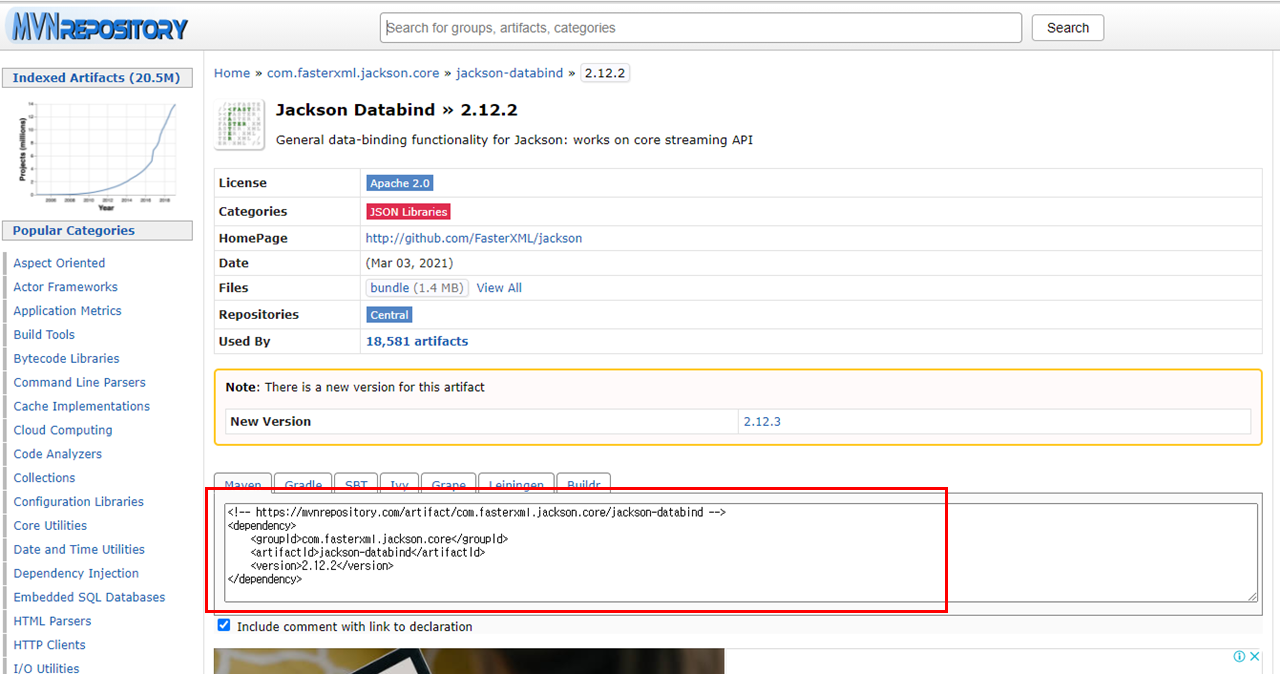Switch to the SBT tab

356,483
